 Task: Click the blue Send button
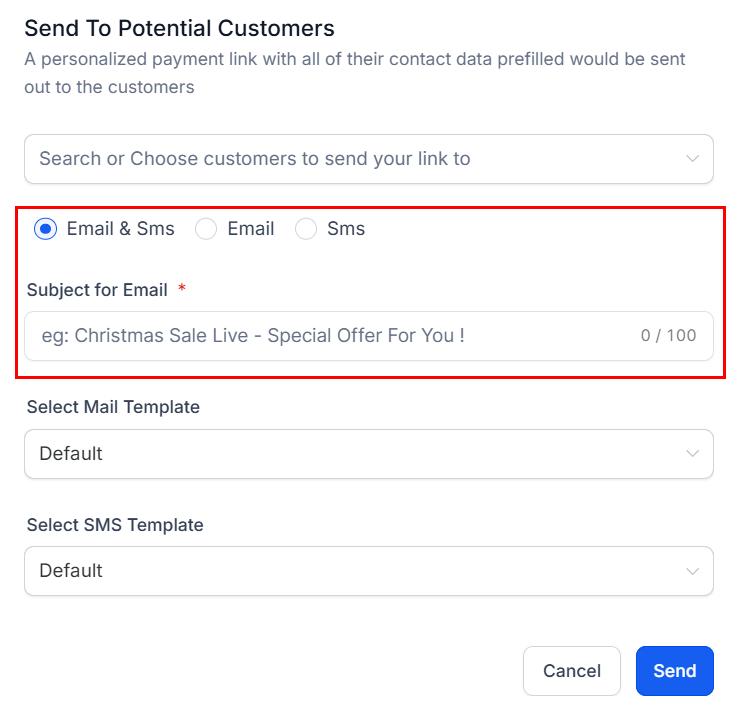674,670
